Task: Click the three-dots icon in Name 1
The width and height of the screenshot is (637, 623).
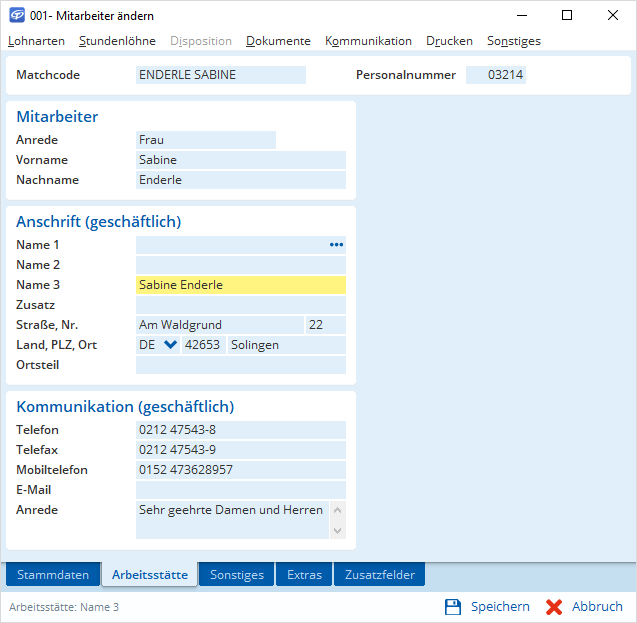Action: 336,245
